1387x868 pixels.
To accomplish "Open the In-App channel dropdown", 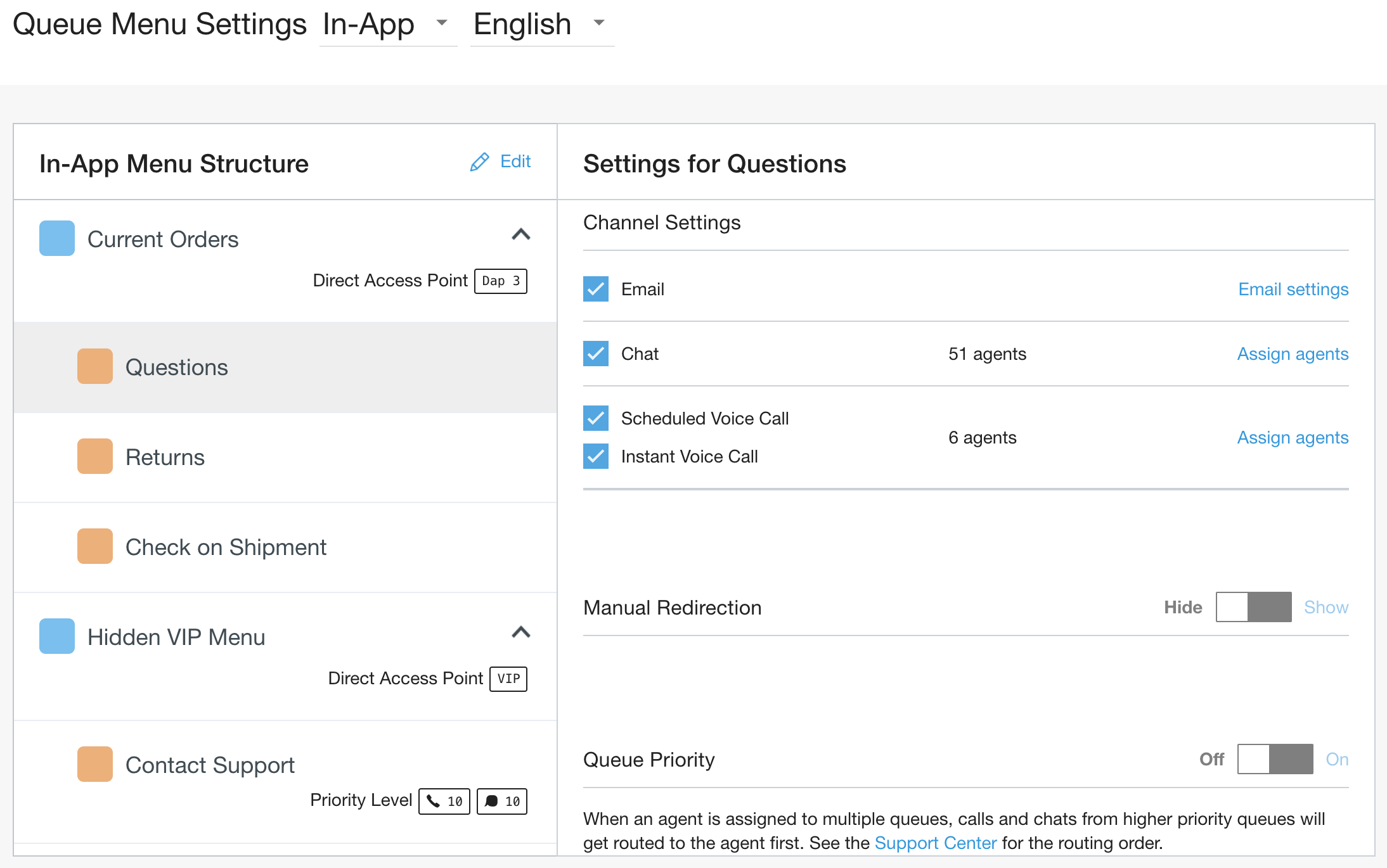I will tap(387, 24).
